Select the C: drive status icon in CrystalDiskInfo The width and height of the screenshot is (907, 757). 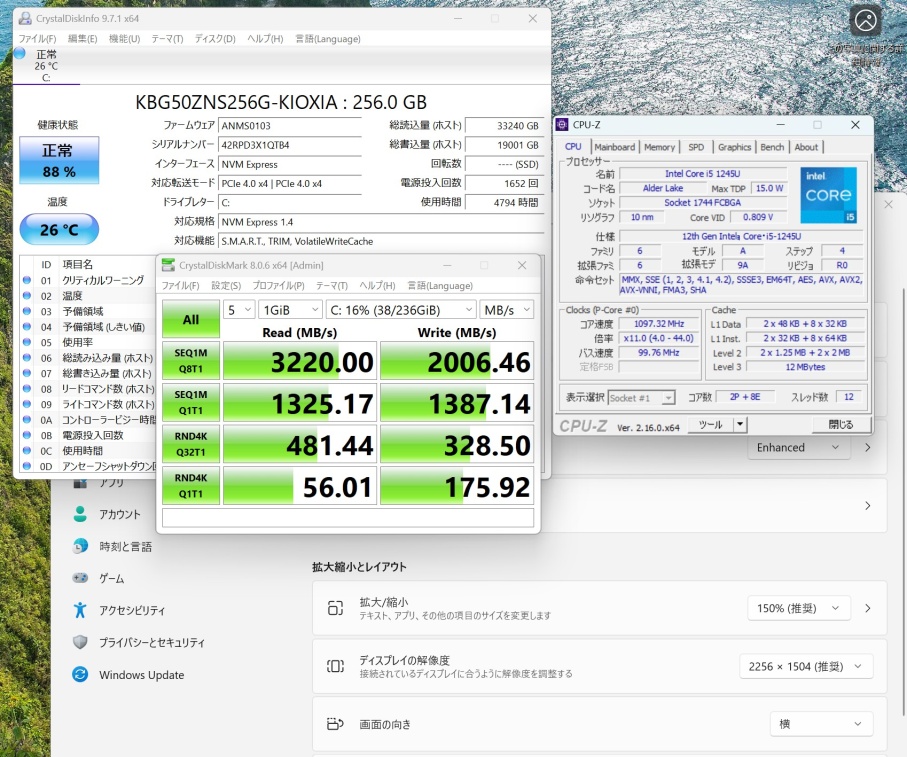coord(21,54)
